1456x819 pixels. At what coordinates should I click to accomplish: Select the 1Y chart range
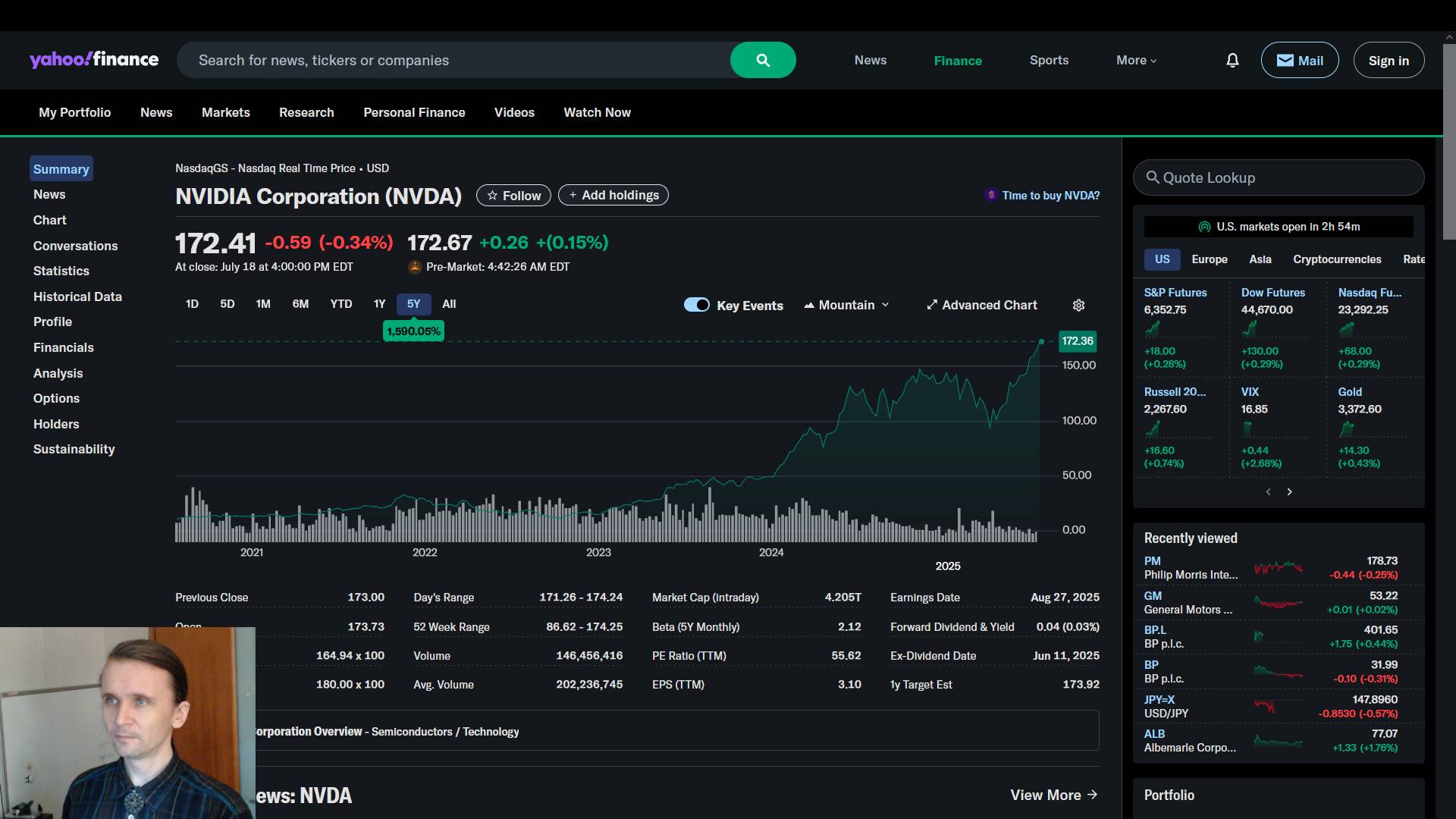(x=379, y=304)
